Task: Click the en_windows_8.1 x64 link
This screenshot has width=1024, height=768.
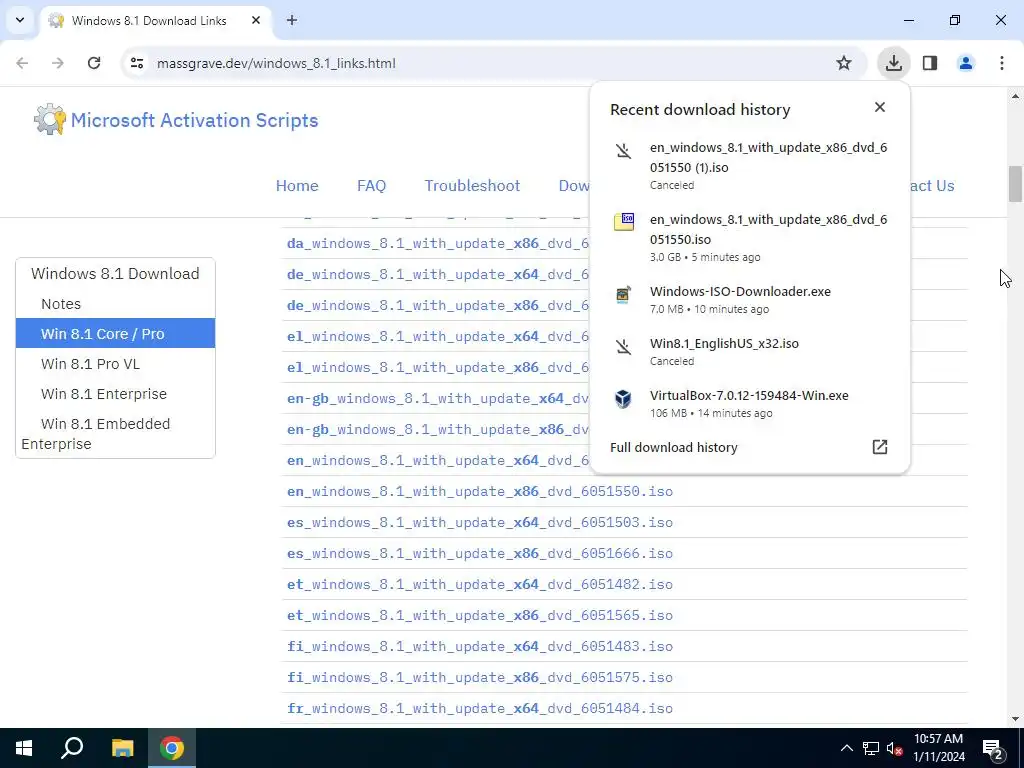Action: coord(438,460)
